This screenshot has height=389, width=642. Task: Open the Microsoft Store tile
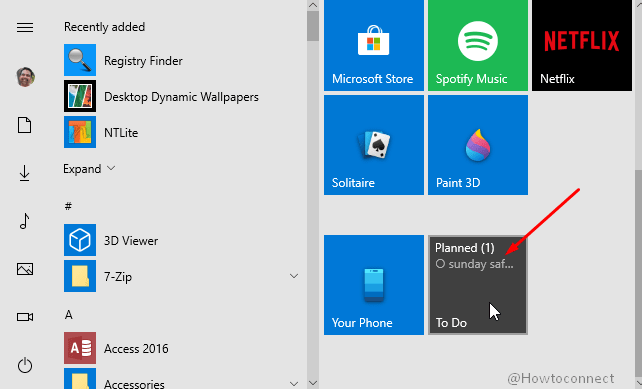(374, 45)
